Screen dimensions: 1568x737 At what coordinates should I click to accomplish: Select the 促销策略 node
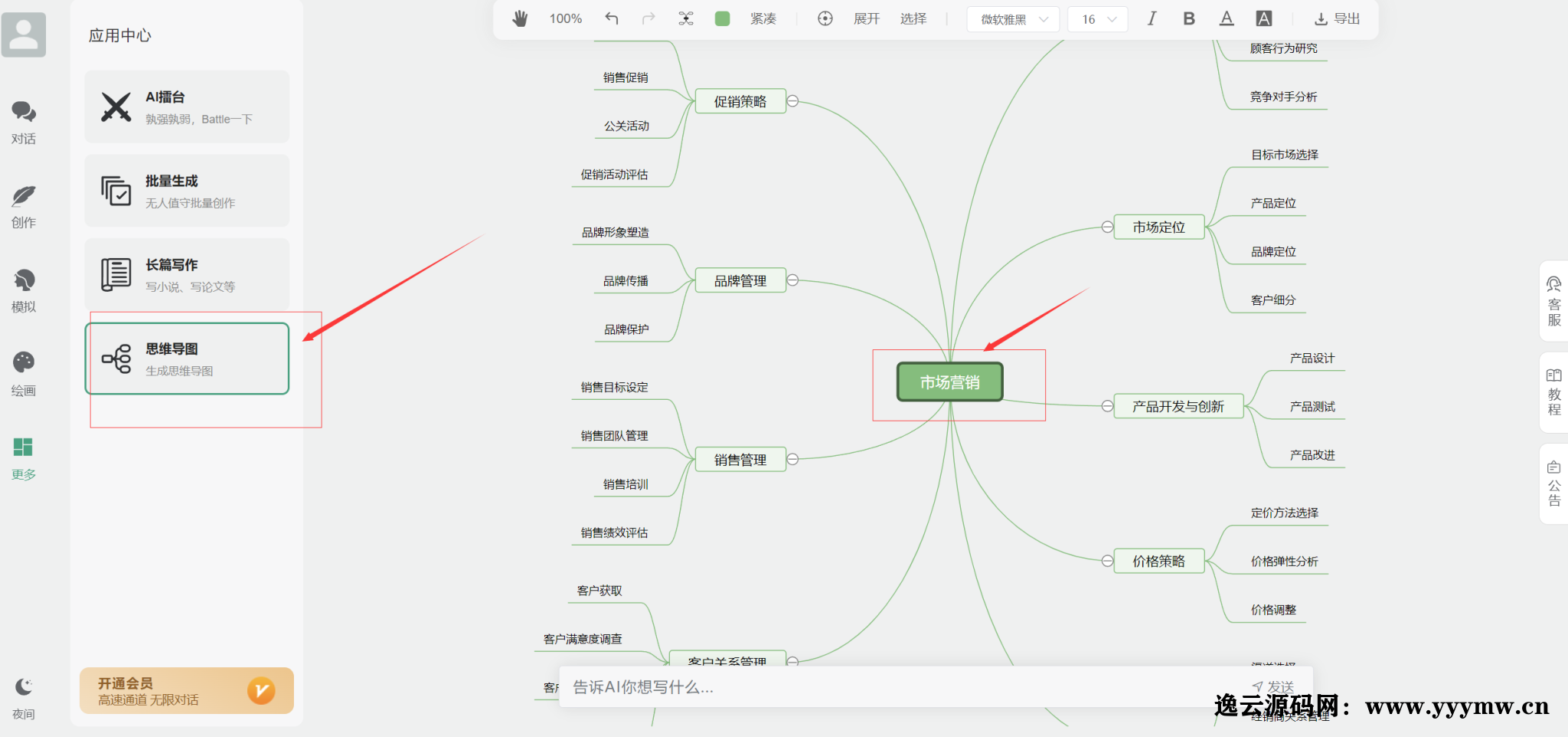coord(740,101)
